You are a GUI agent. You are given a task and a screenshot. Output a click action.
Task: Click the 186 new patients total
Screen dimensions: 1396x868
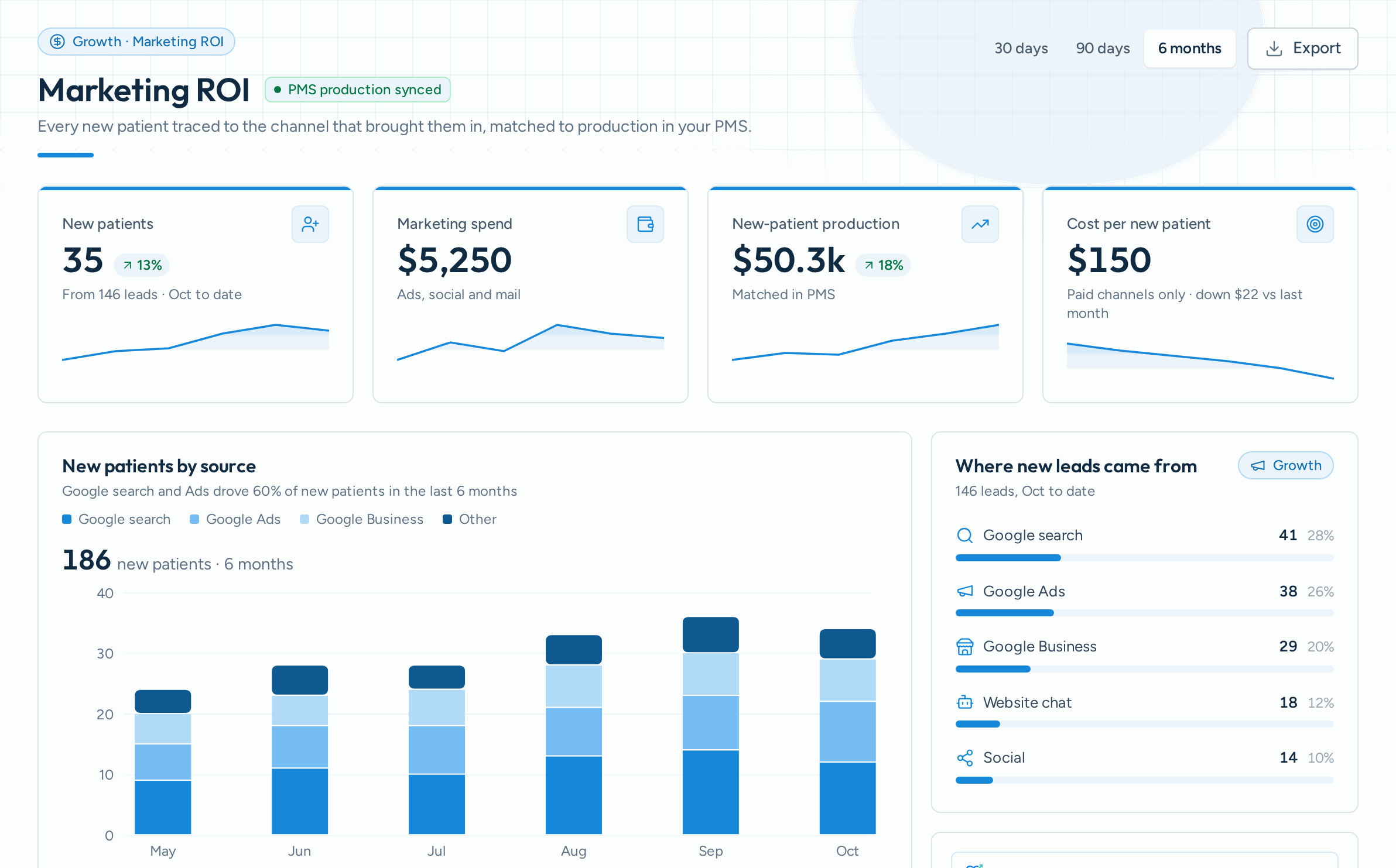tap(87, 560)
